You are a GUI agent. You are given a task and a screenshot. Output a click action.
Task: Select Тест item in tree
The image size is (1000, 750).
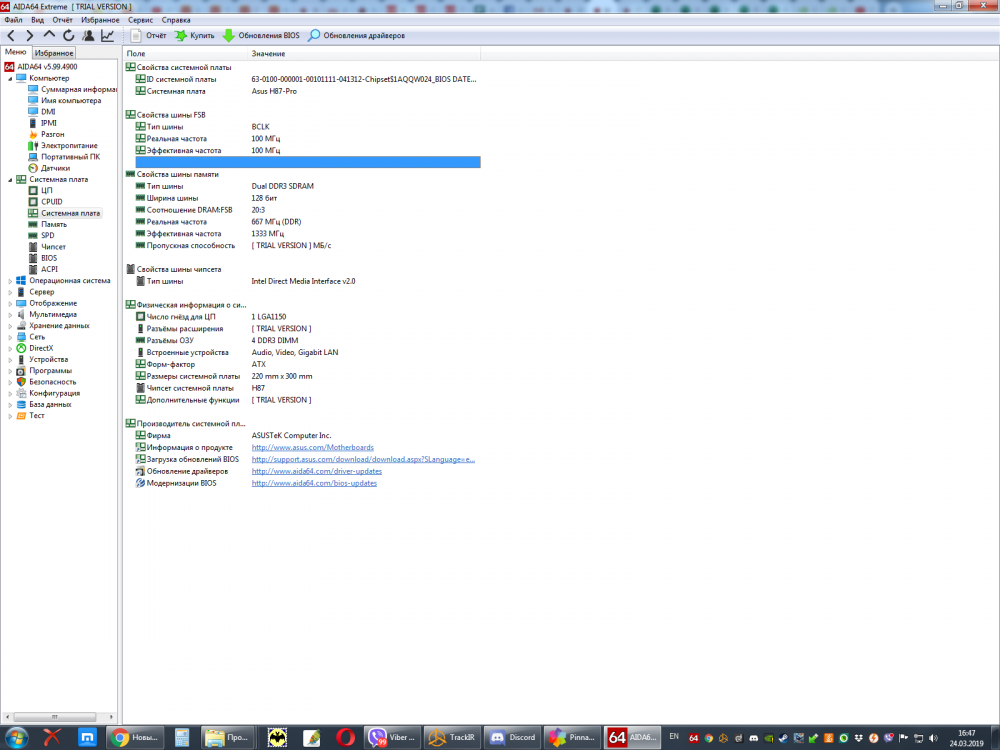31,416
